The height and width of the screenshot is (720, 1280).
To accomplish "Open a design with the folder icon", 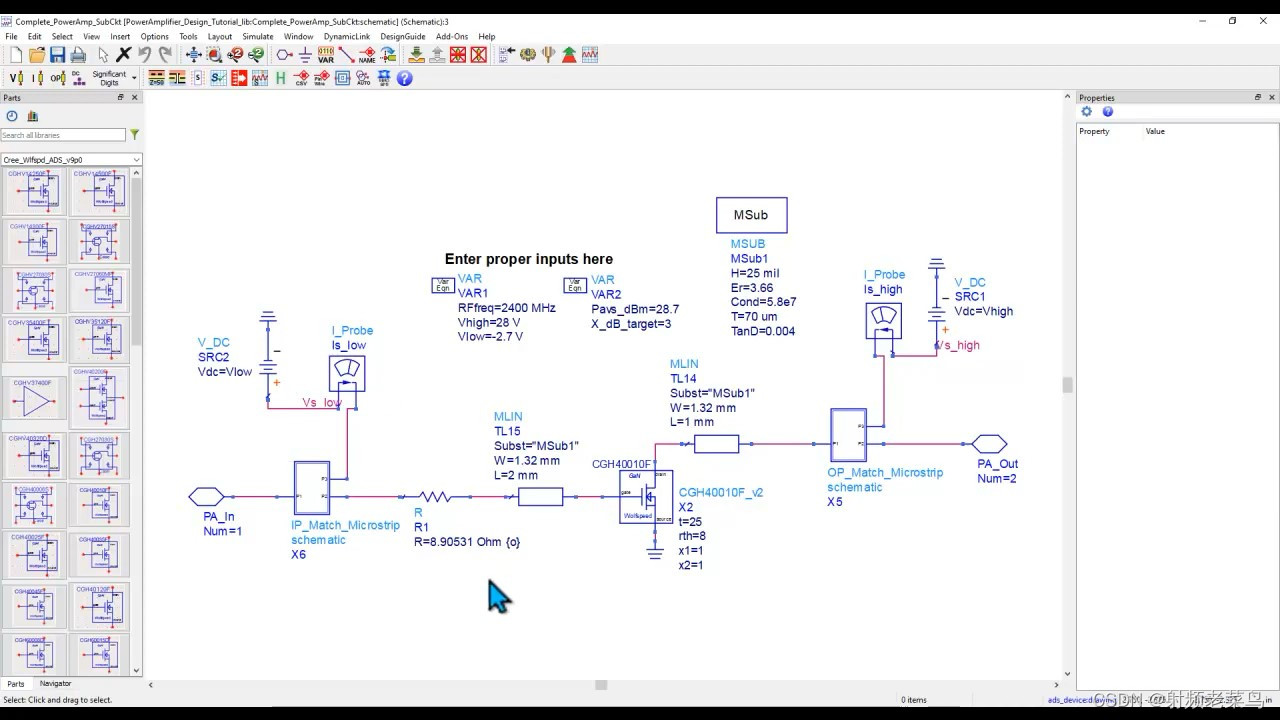I will coord(37,55).
